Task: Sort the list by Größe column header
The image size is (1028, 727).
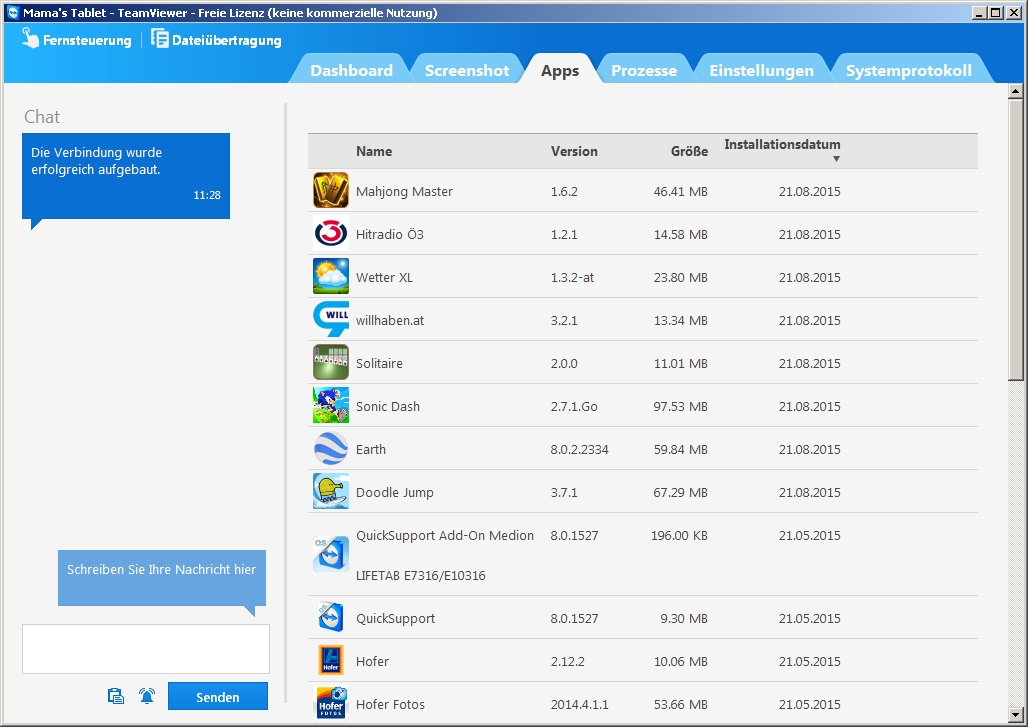Action: (x=688, y=151)
